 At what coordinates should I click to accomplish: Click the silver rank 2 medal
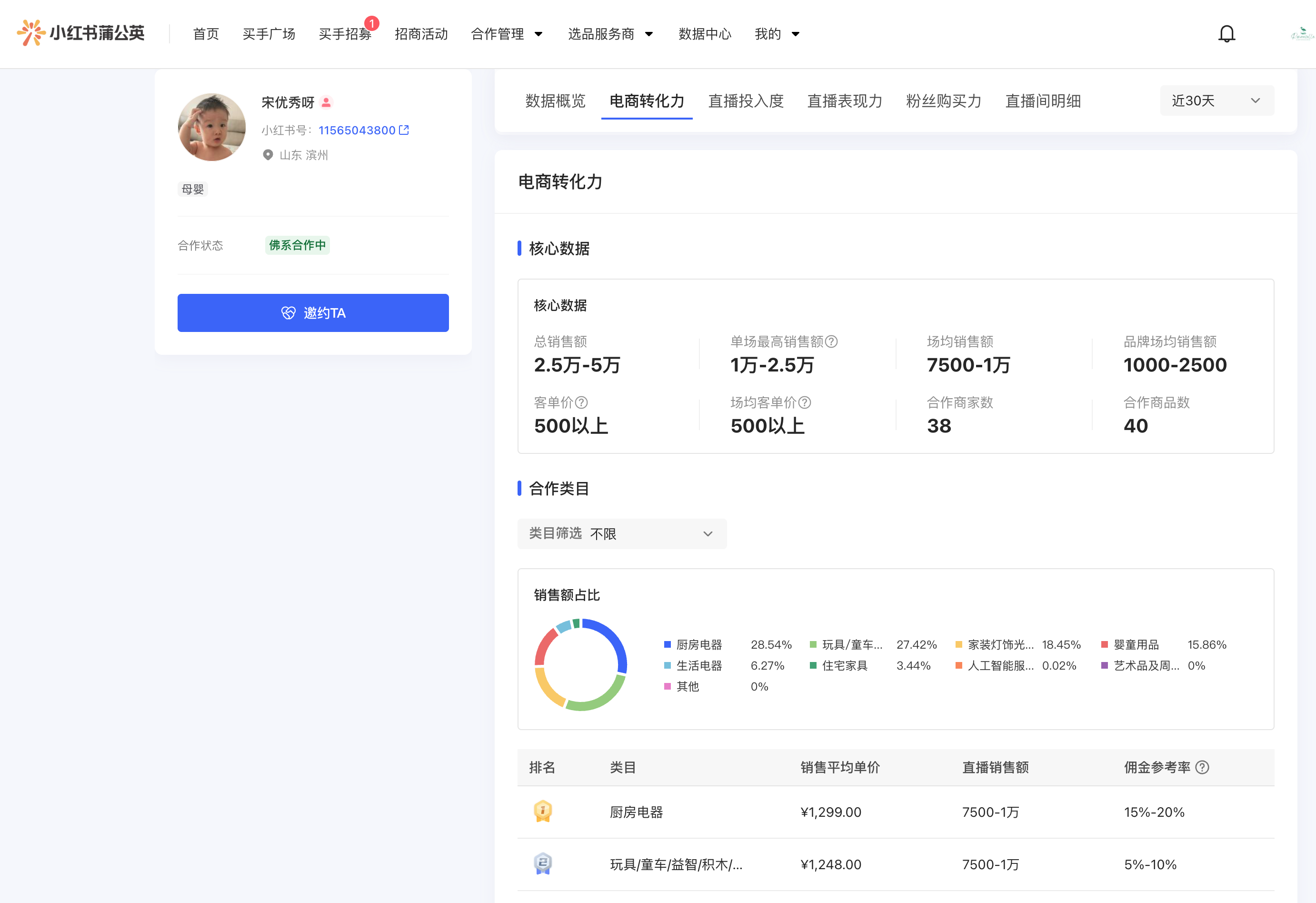tap(542, 863)
